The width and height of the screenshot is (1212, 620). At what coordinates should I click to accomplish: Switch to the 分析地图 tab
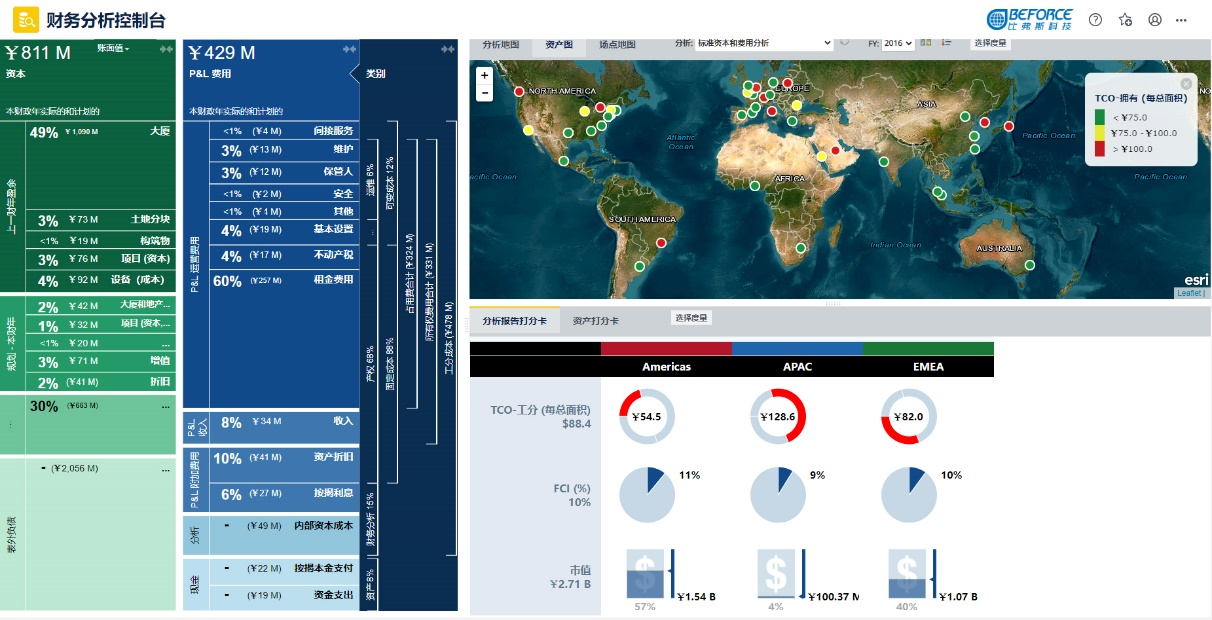click(x=501, y=44)
